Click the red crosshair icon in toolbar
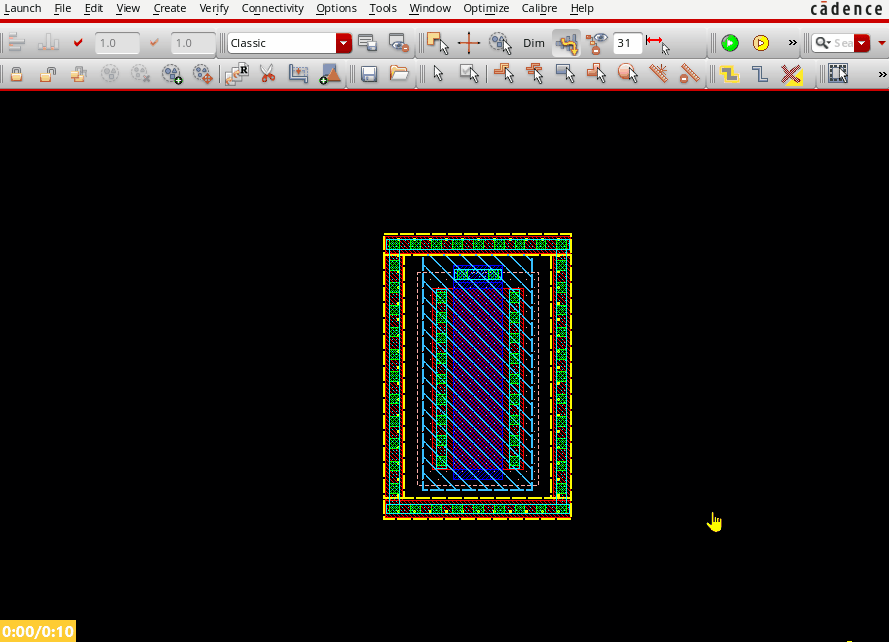The height and width of the screenshot is (642, 889). coord(469,43)
